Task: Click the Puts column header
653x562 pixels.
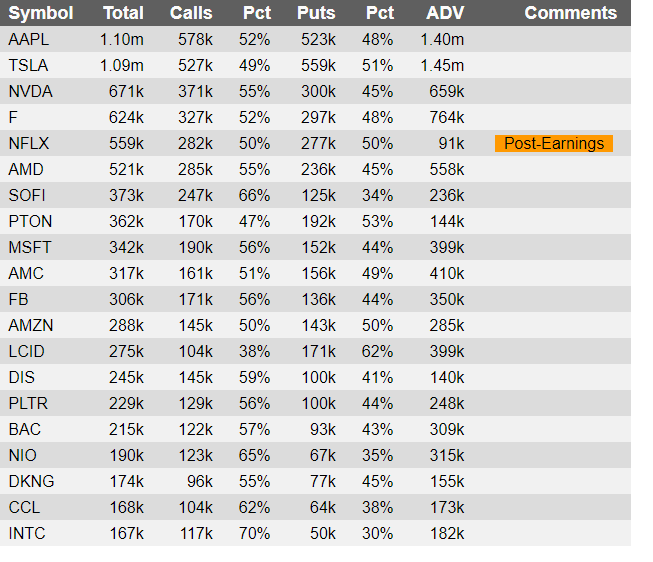Action: pyautogui.click(x=316, y=13)
